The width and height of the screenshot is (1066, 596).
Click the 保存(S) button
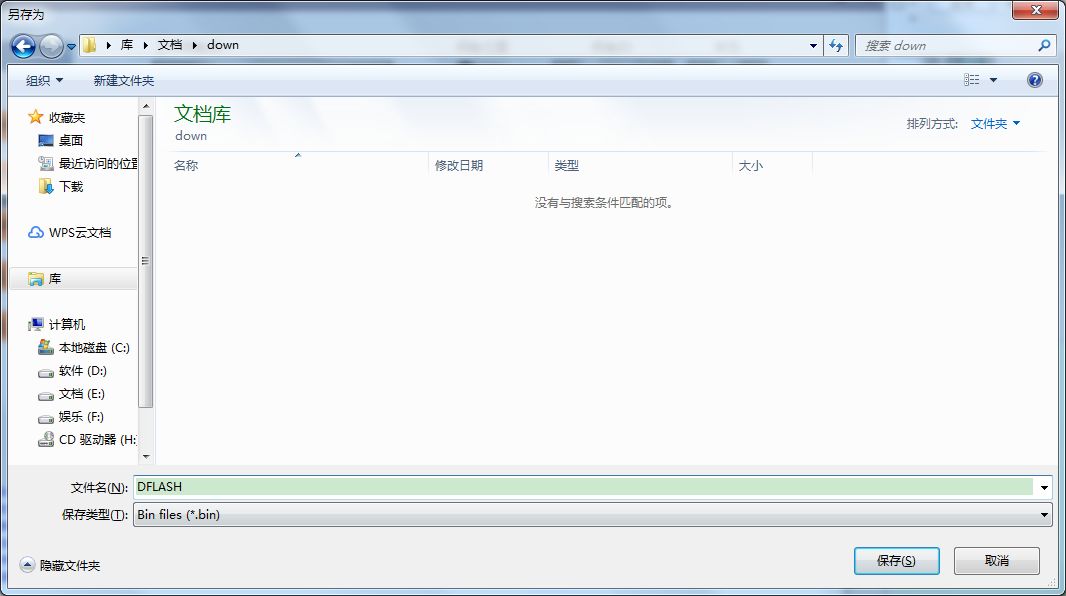click(896, 561)
